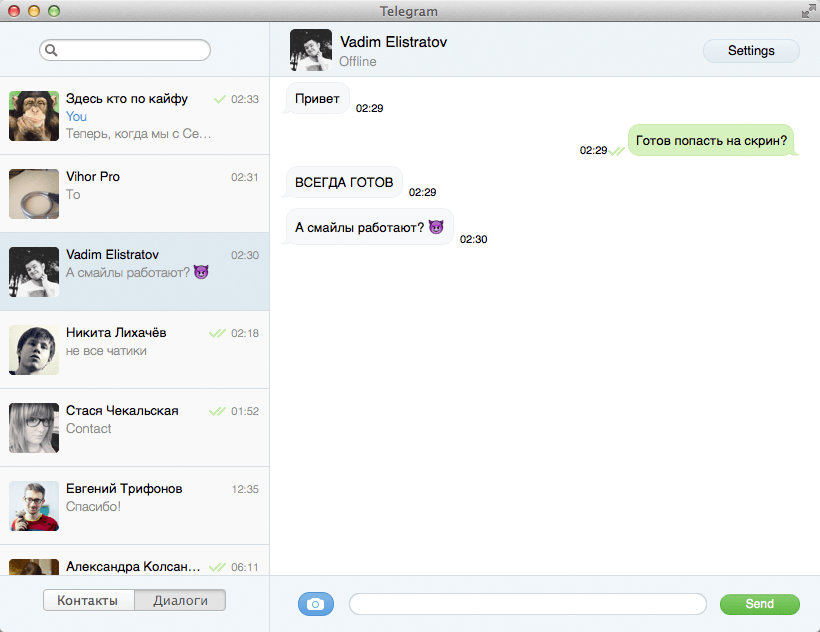Switch to the Контакты tab
This screenshot has height=632, width=820.
(x=89, y=600)
